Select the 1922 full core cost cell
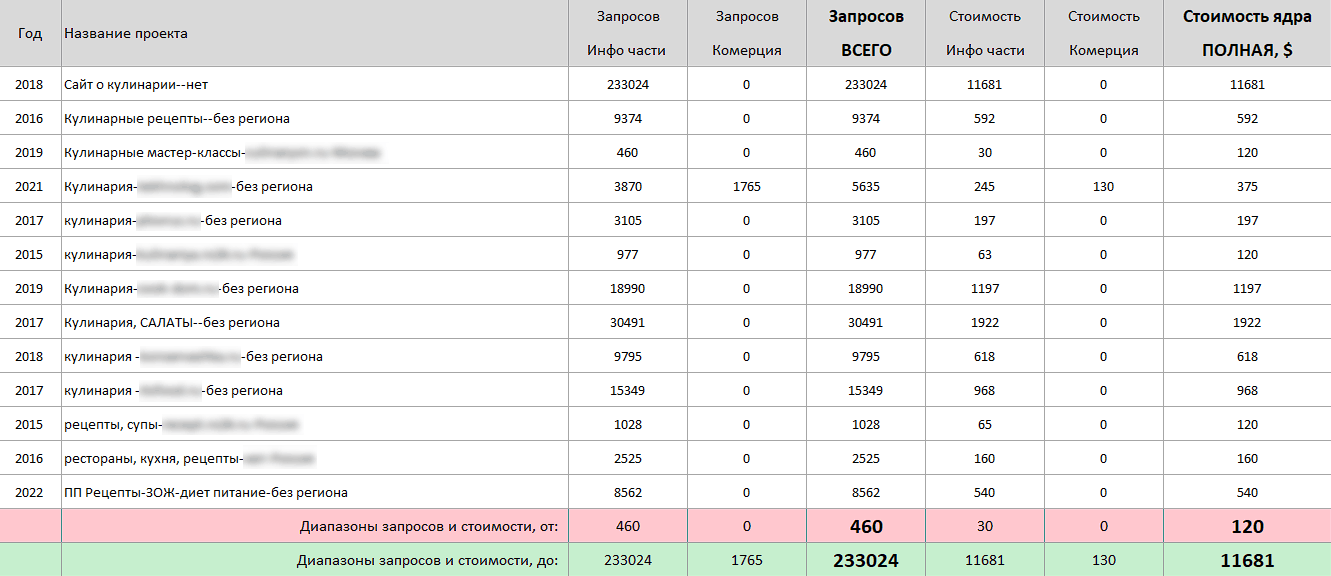This screenshot has height=576, width=1331. 1246,323
